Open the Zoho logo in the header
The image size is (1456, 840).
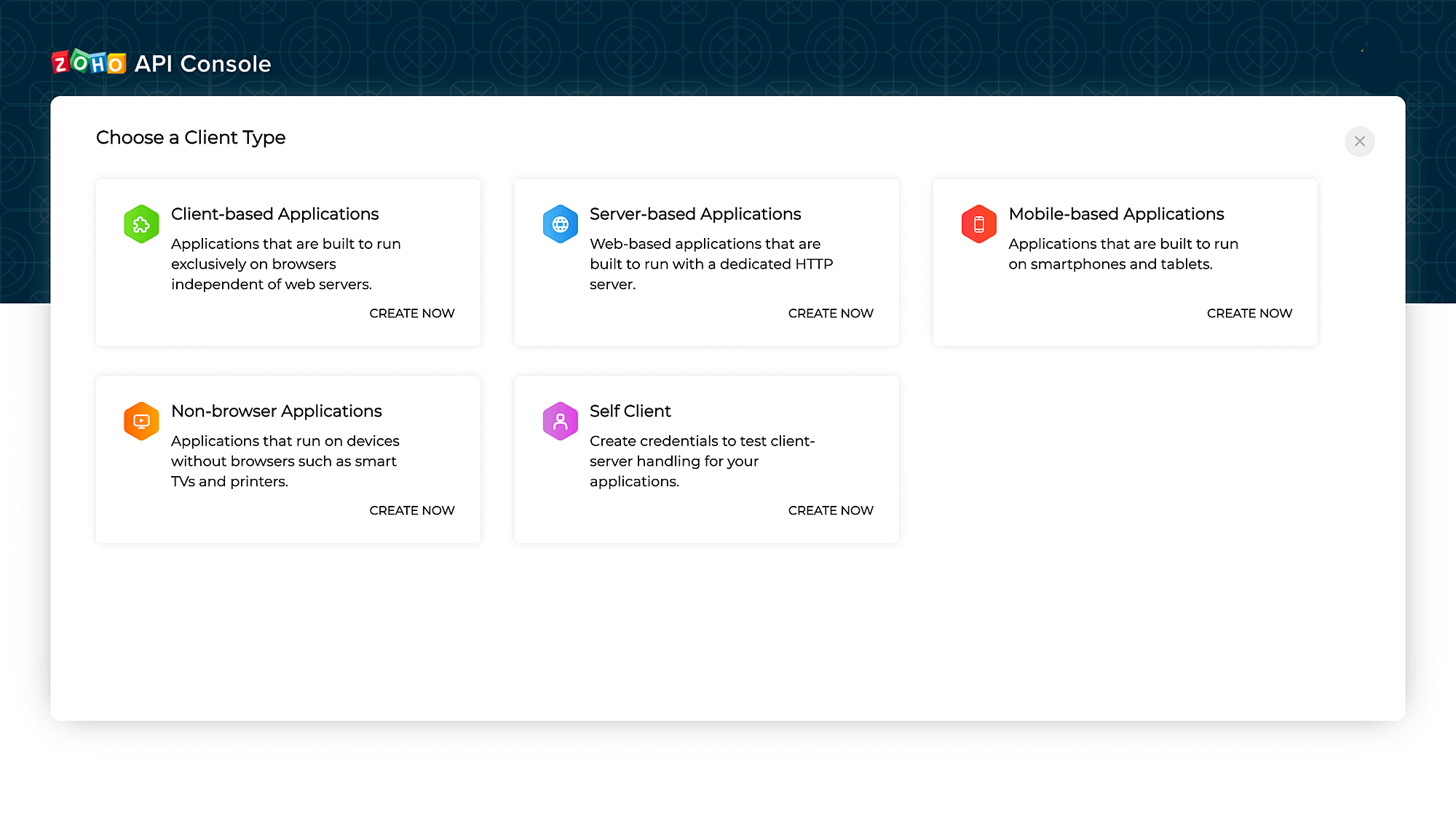(87, 64)
